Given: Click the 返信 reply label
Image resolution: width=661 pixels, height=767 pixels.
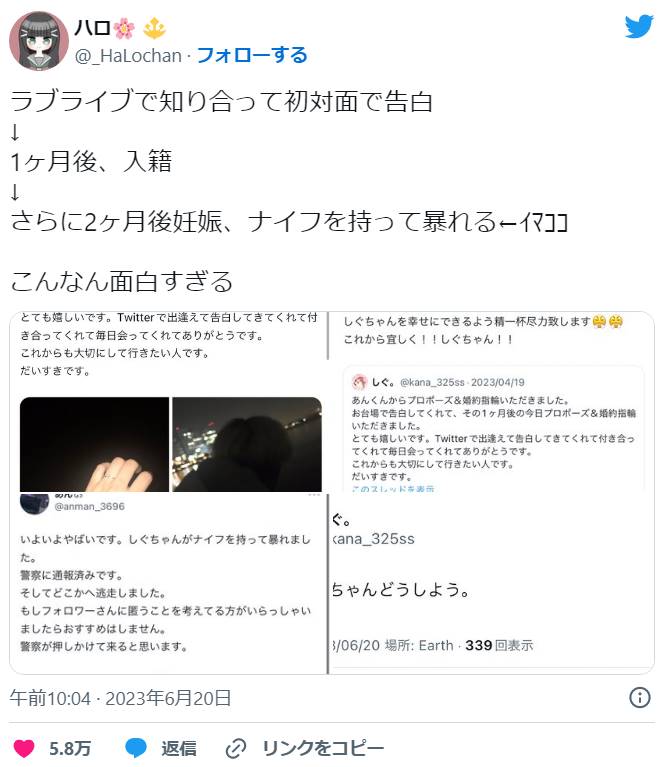Looking at the screenshot, I should 179,748.
